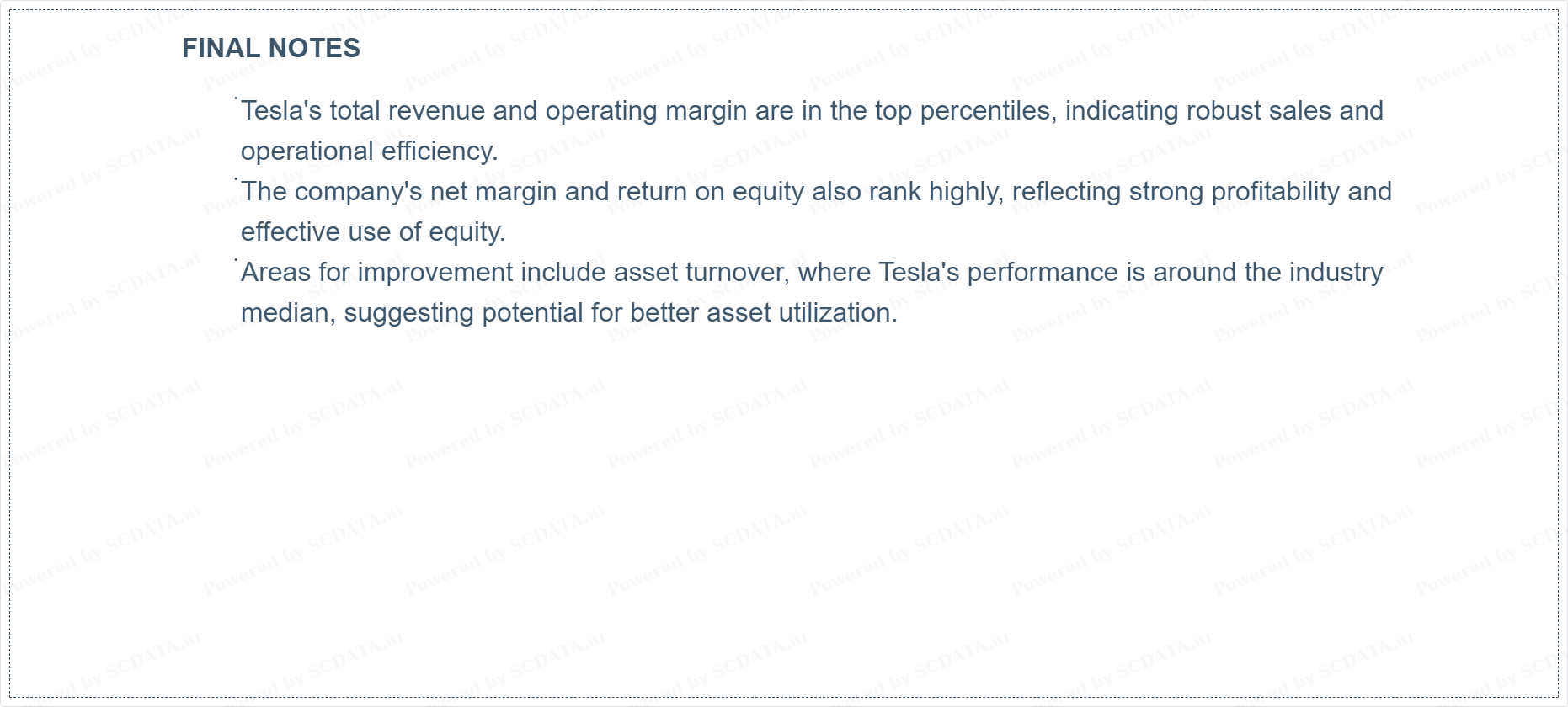Click the line 'effective use of equity.'
1568x707 pixels.
point(373,232)
